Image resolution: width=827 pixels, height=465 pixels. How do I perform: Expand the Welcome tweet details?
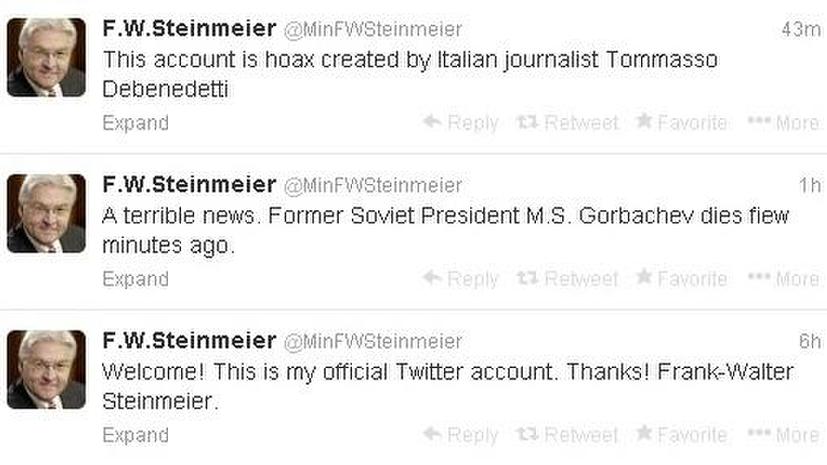point(136,435)
